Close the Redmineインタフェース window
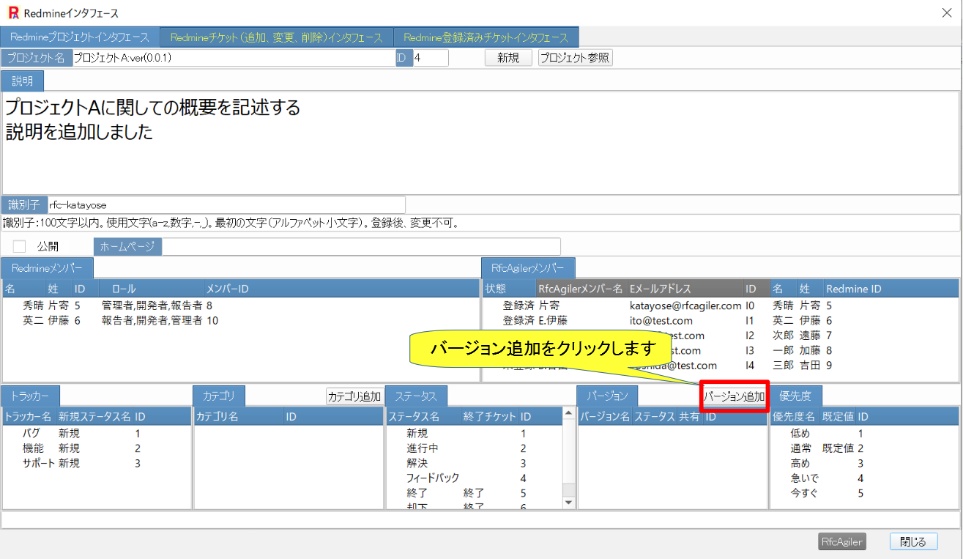The width and height of the screenshot is (963, 559). [x=946, y=13]
